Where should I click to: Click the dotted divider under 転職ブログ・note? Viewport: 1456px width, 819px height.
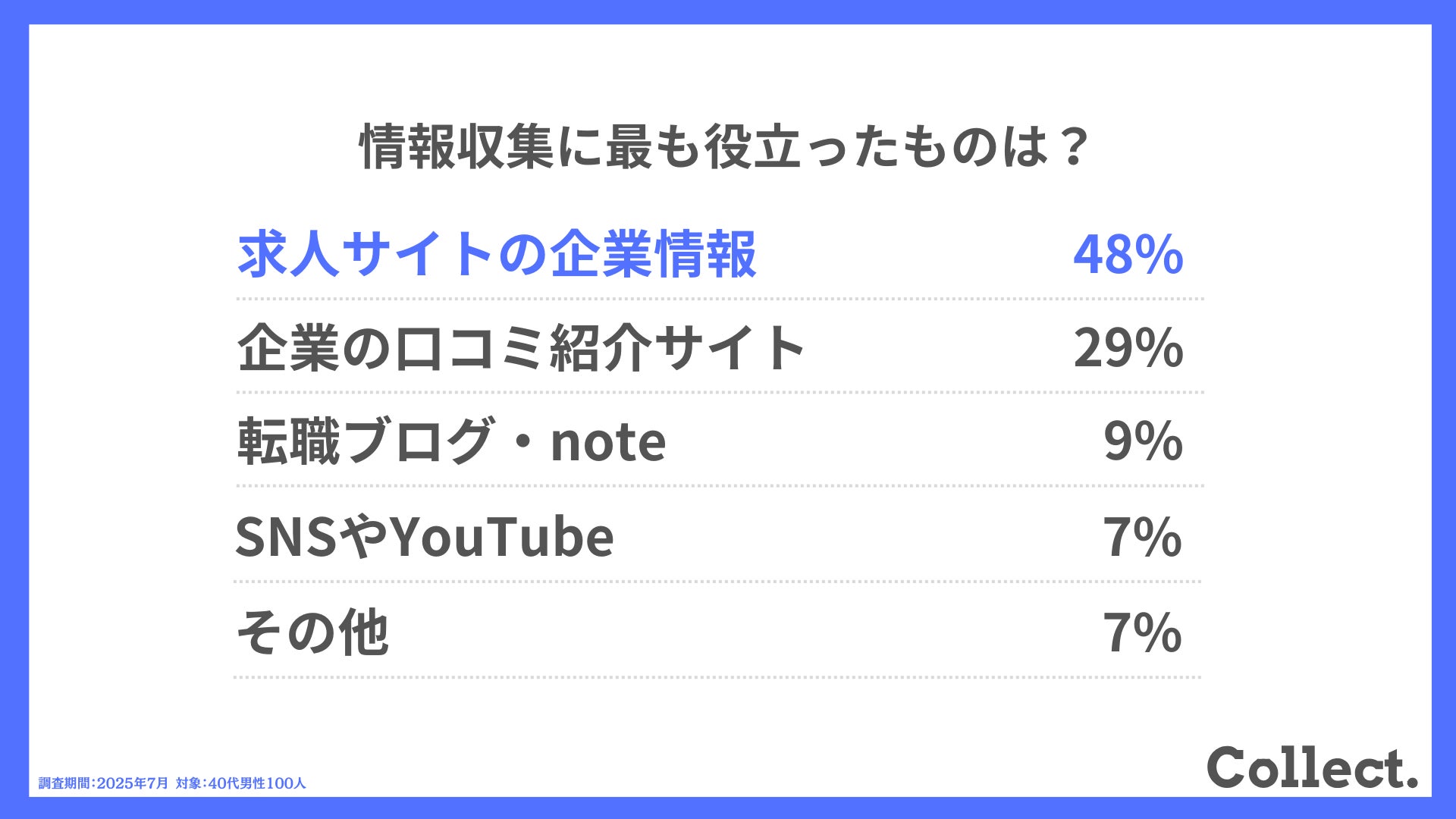coord(719,486)
